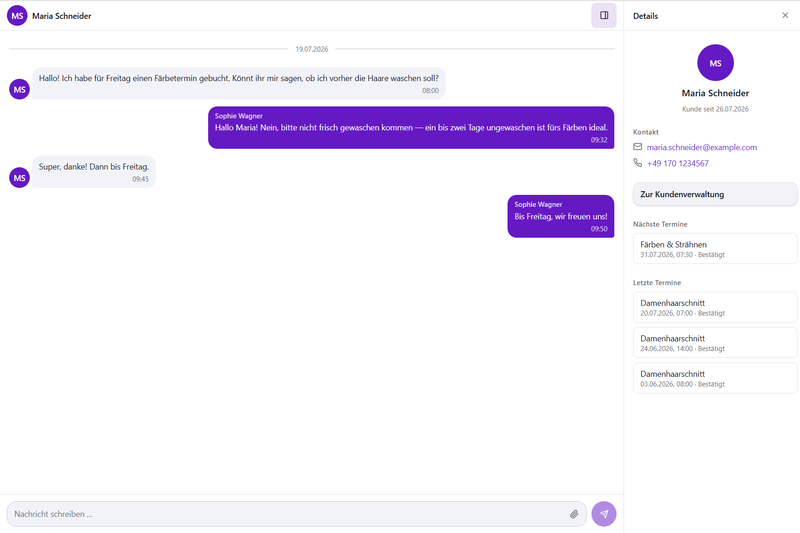Click the 'Kunde seit 26.07.2026' text
This screenshot has height=533, width=800.
(715, 109)
